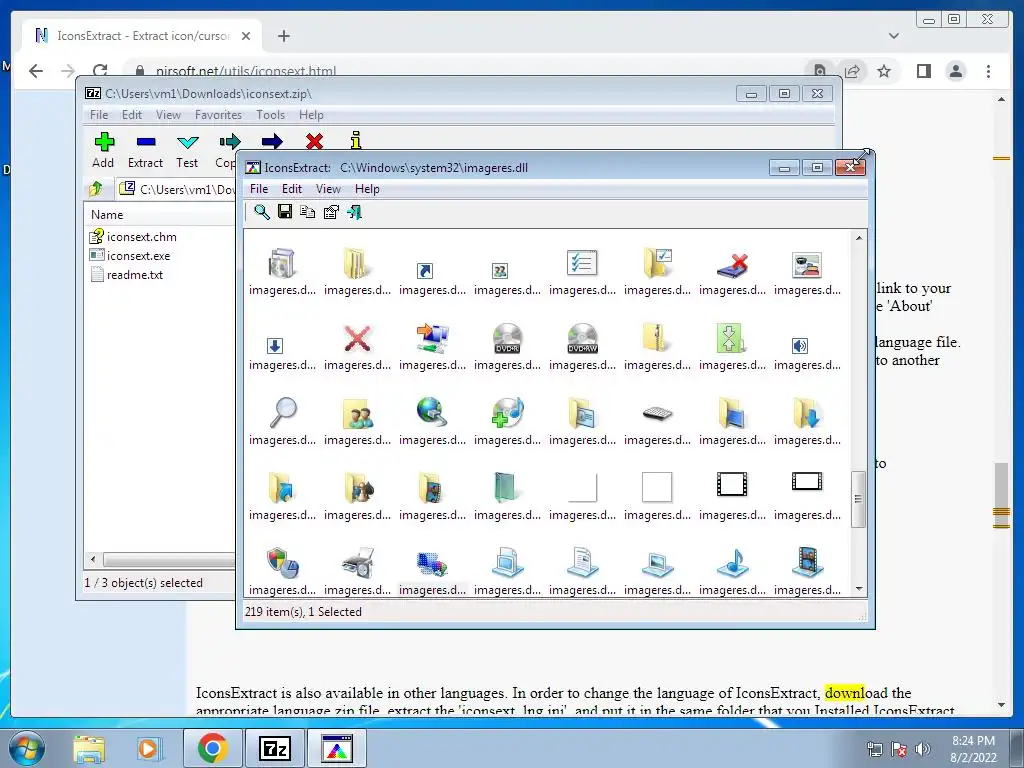This screenshot has width=1024, height=768.
Task: Bookmark this page with the star icon
Action: 884,71
